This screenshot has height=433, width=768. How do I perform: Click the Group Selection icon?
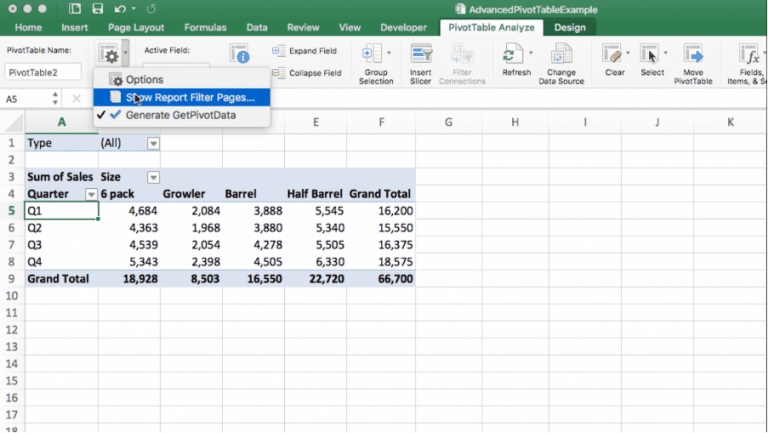374,55
